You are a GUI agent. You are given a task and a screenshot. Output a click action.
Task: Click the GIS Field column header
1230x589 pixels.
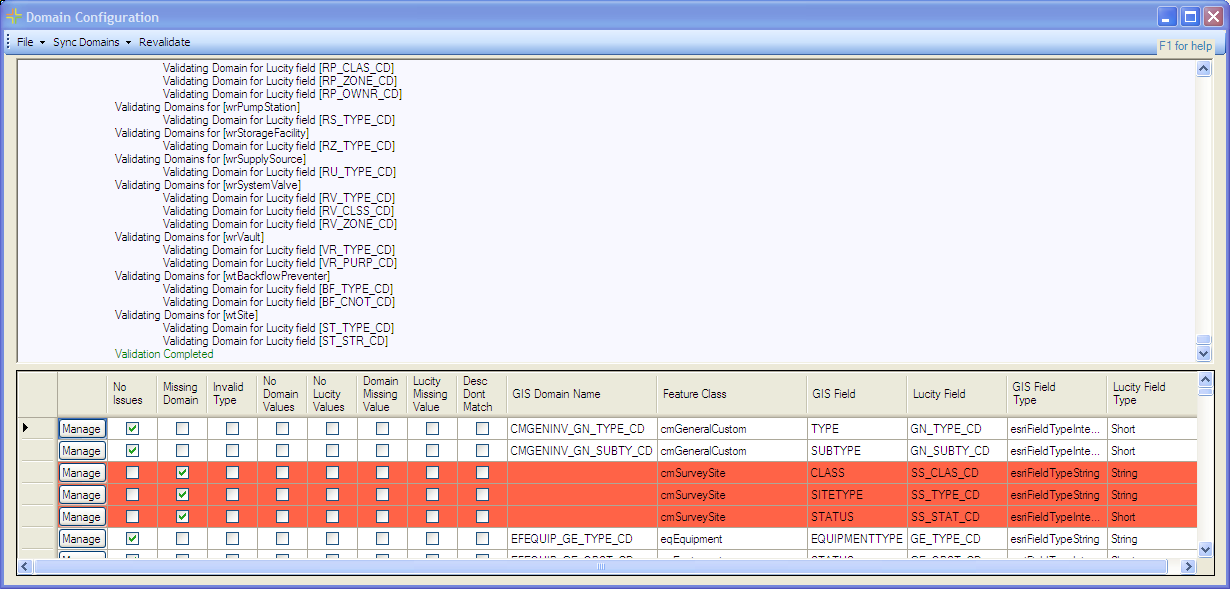coord(857,394)
